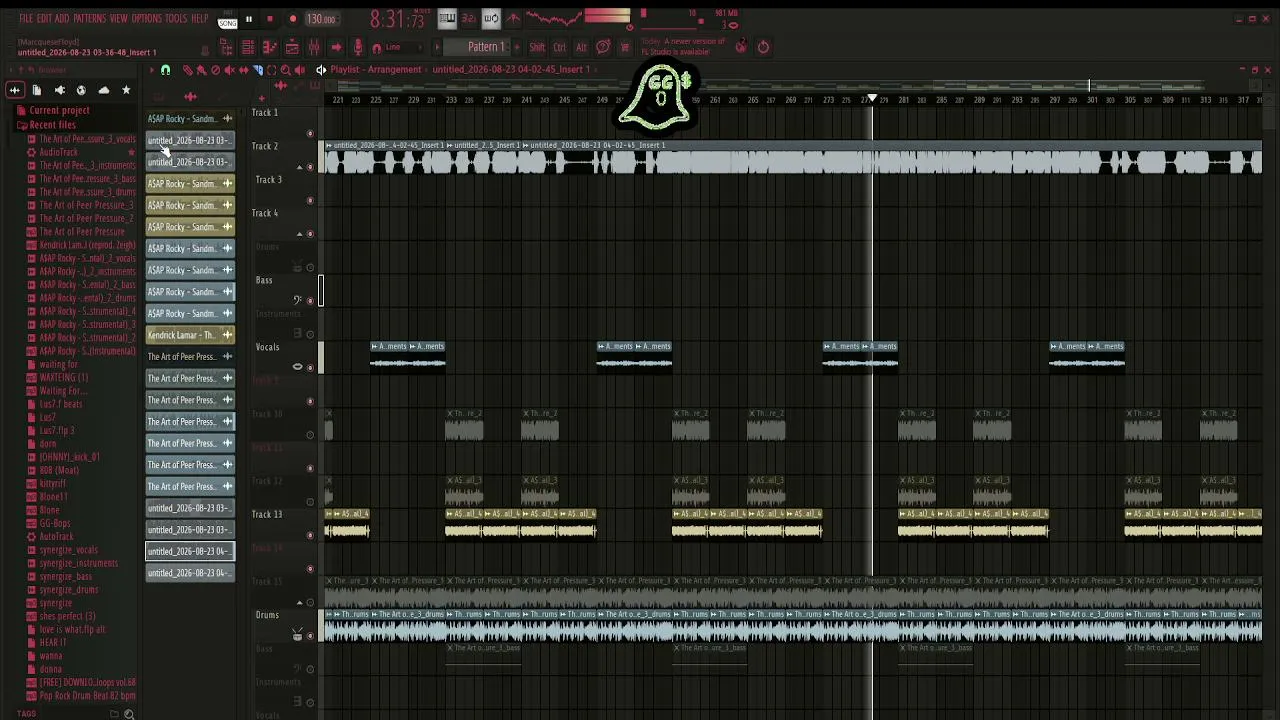1280x720 pixels.
Task: Click the Shift modifier button
Action: coord(537,47)
